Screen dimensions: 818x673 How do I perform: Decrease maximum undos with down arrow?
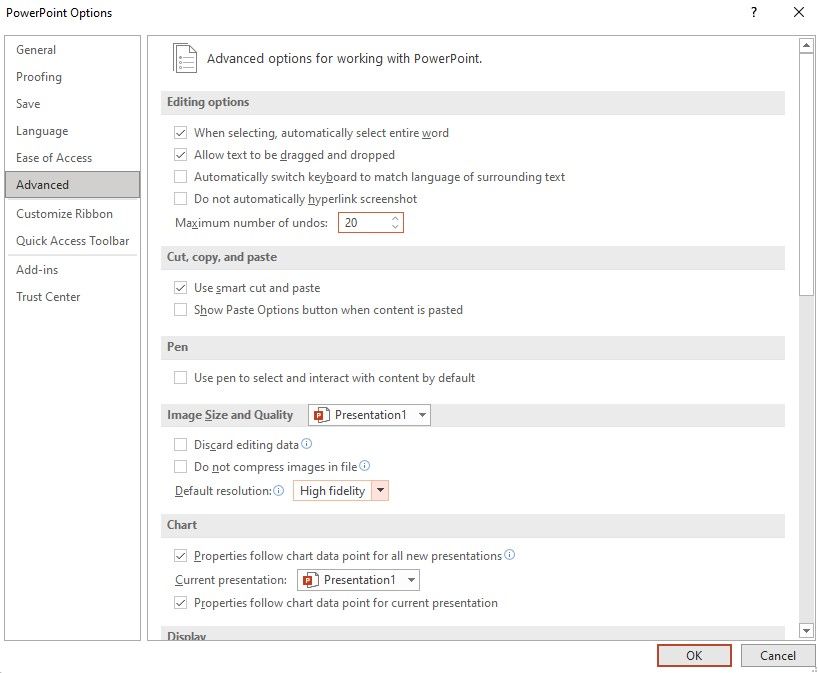click(396, 228)
